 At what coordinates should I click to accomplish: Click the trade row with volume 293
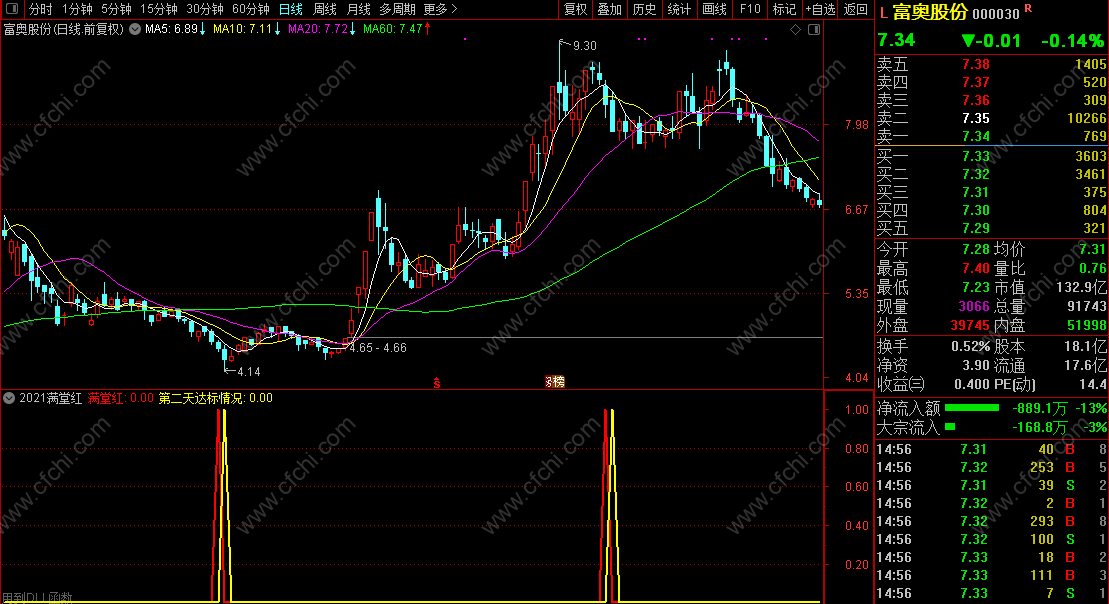pyautogui.click(x=991, y=522)
